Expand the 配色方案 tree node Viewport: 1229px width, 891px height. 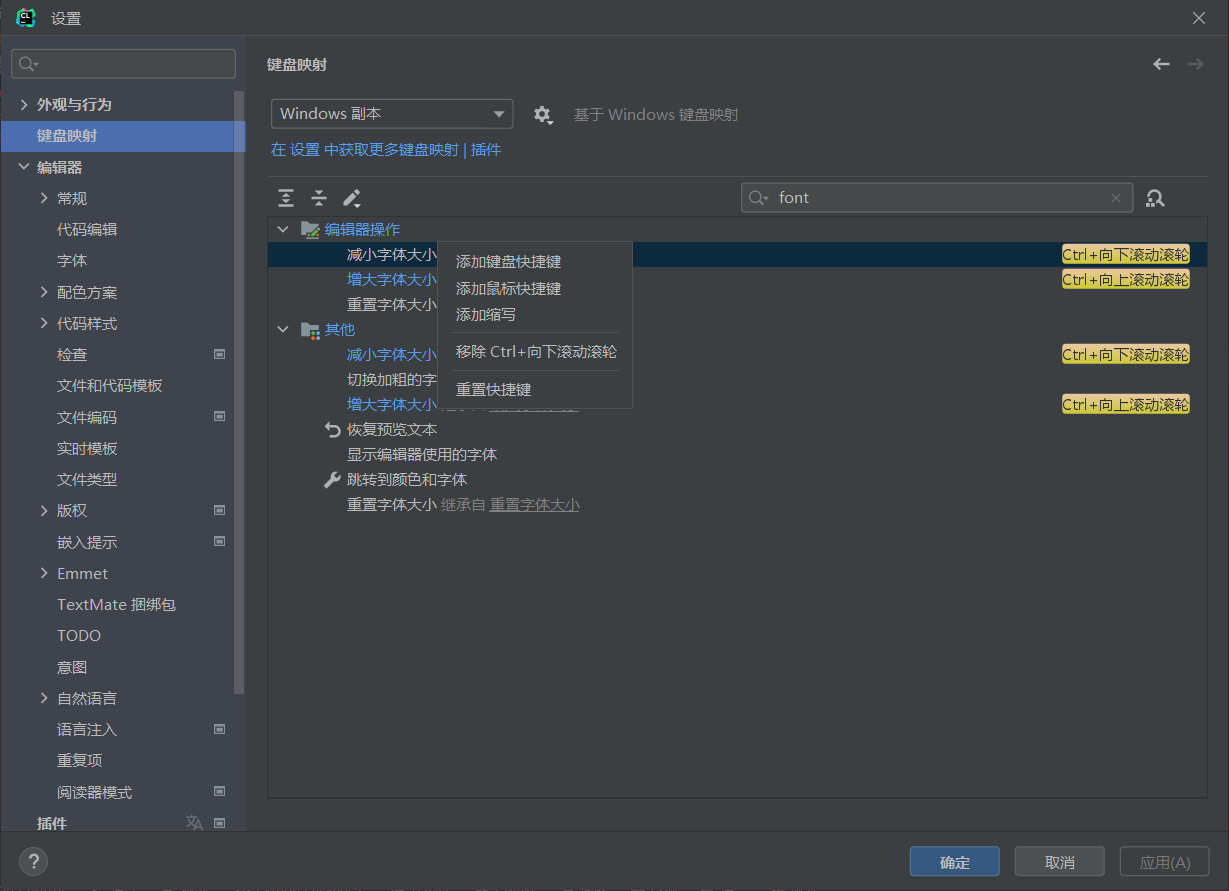44,292
